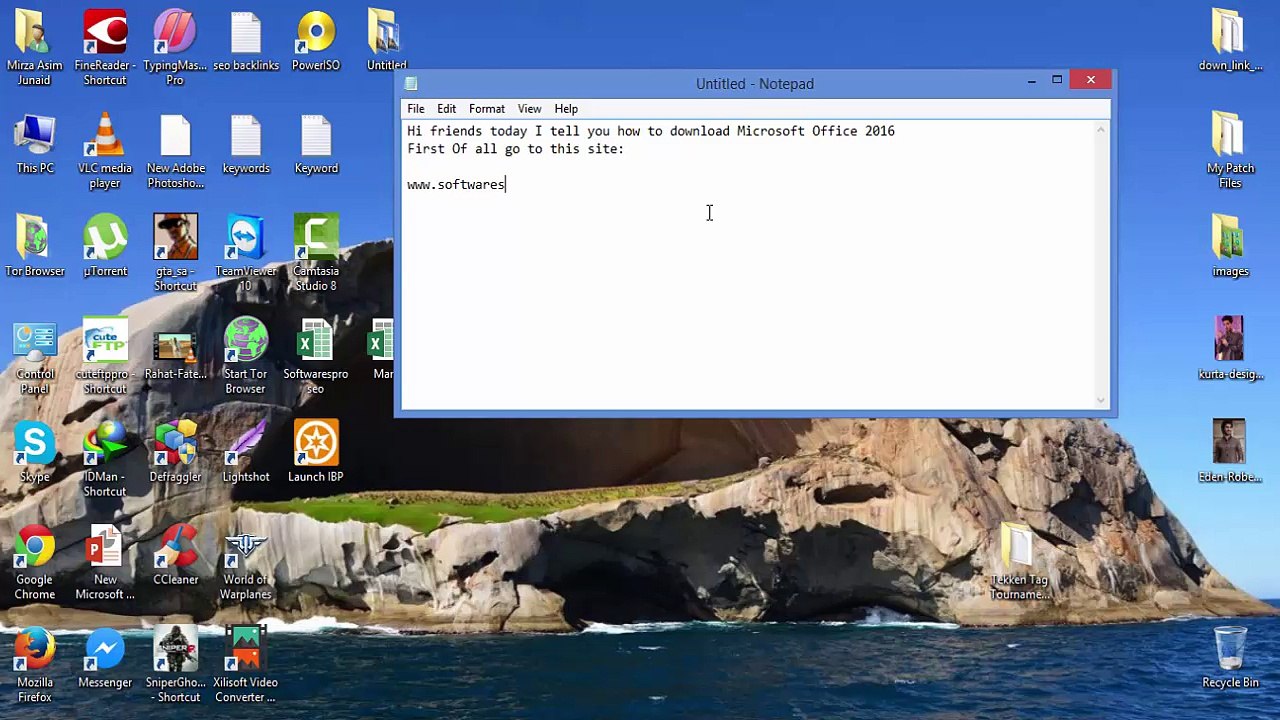The height and width of the screenshot is (720, 1280).
Task: Click the Notepad icon in the title bar
Action: [411, 84]
